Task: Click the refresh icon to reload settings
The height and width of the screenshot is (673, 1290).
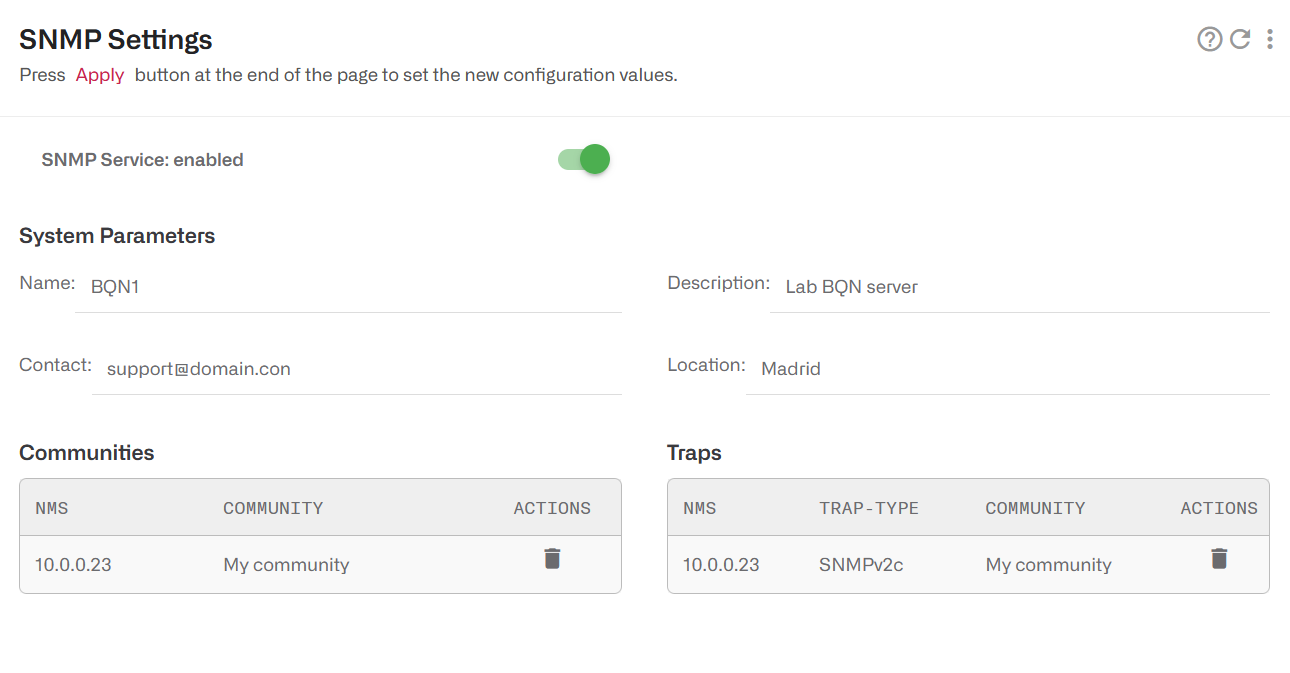Action: [1240, 38]
